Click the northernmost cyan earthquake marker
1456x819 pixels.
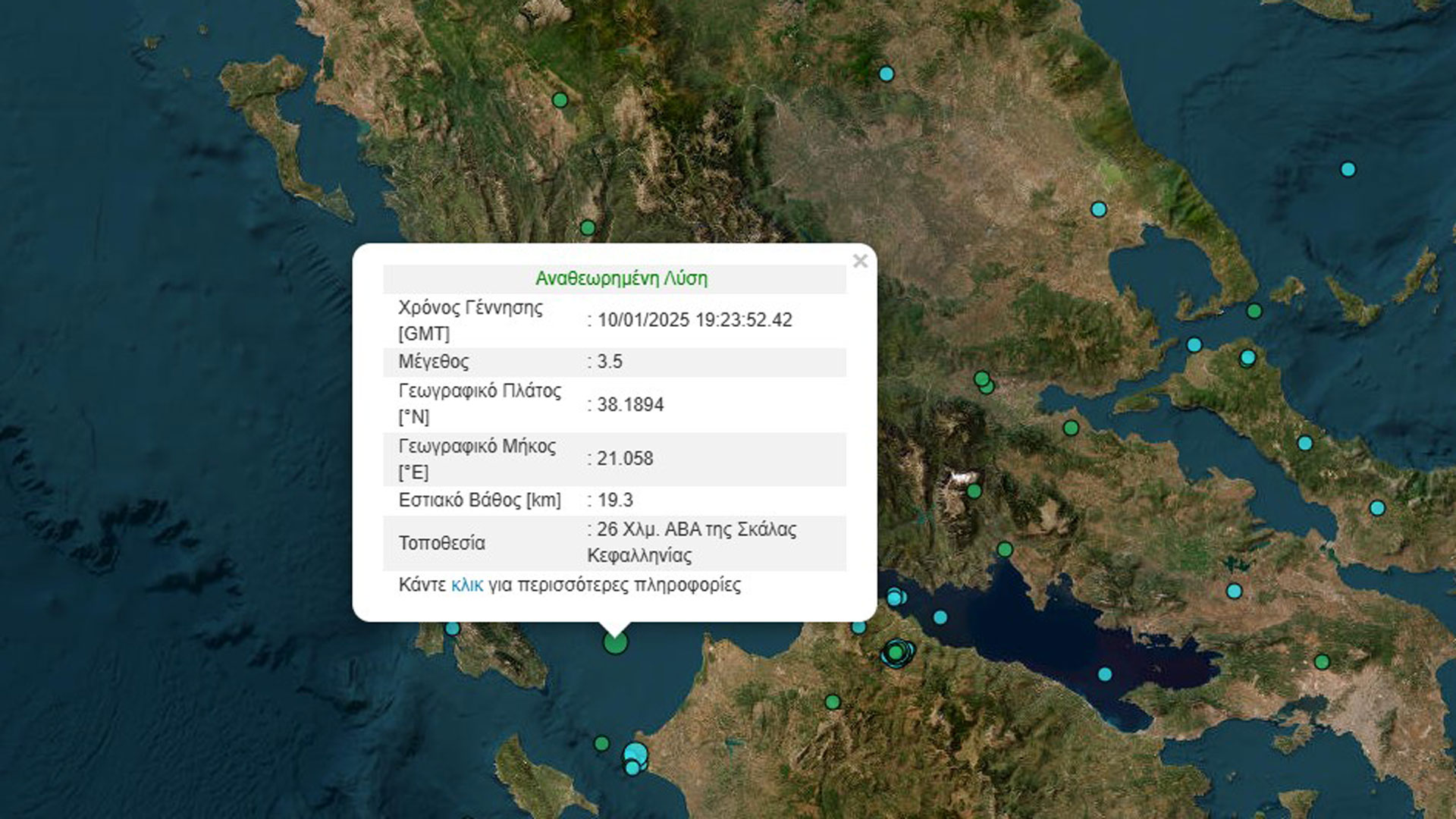886,74
